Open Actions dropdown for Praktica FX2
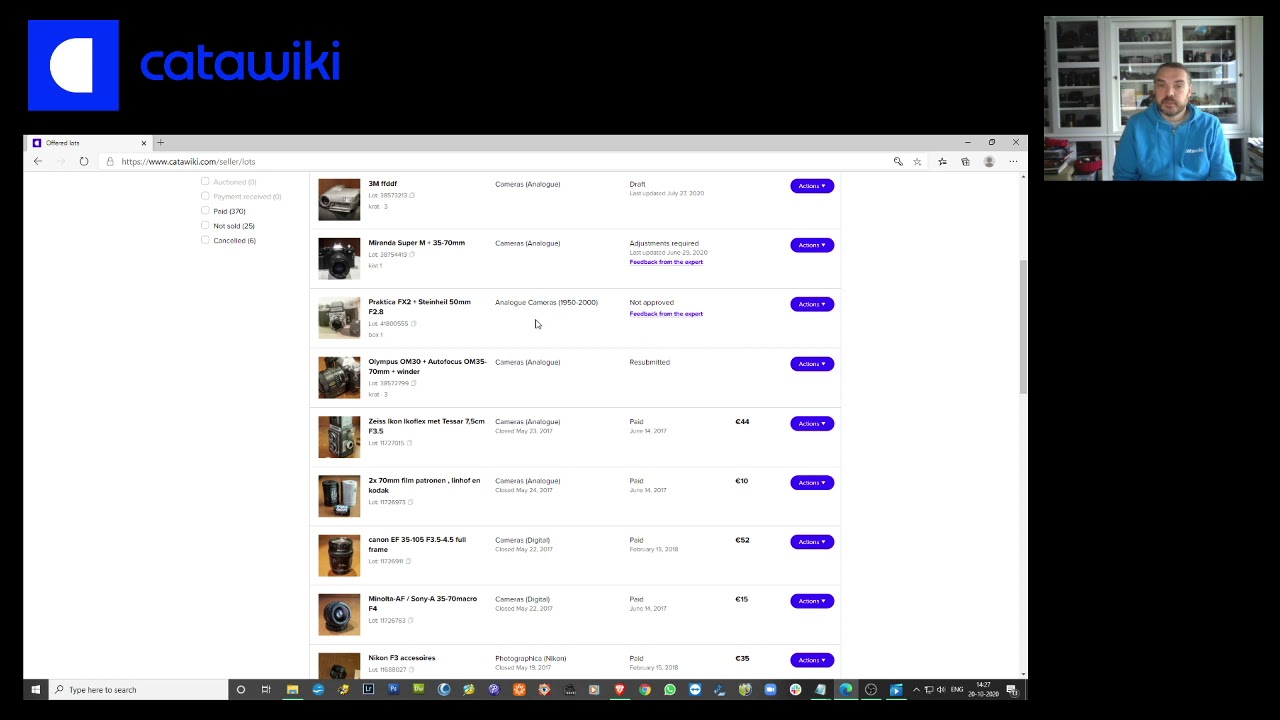Screen dimensions: 1280x720 click(x=812, y=304)
